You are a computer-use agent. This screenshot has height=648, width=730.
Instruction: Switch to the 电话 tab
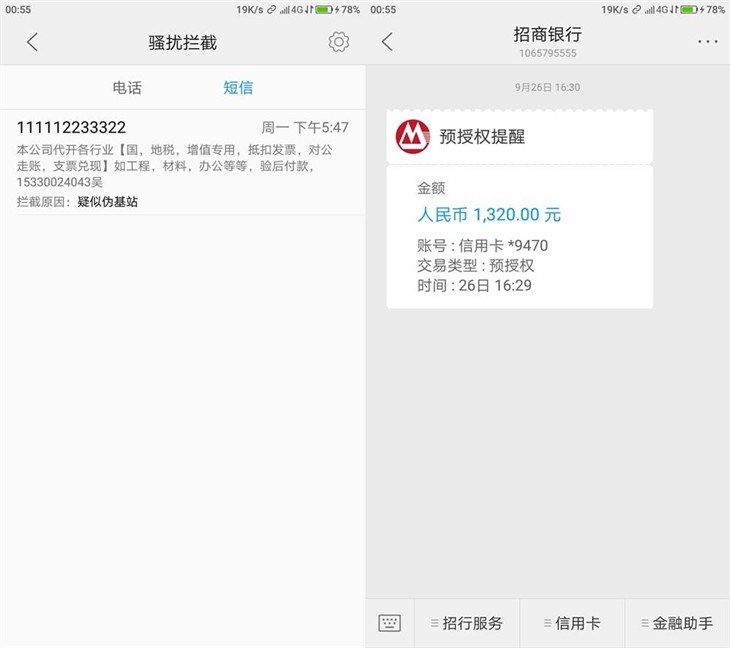tap(127, 88)
